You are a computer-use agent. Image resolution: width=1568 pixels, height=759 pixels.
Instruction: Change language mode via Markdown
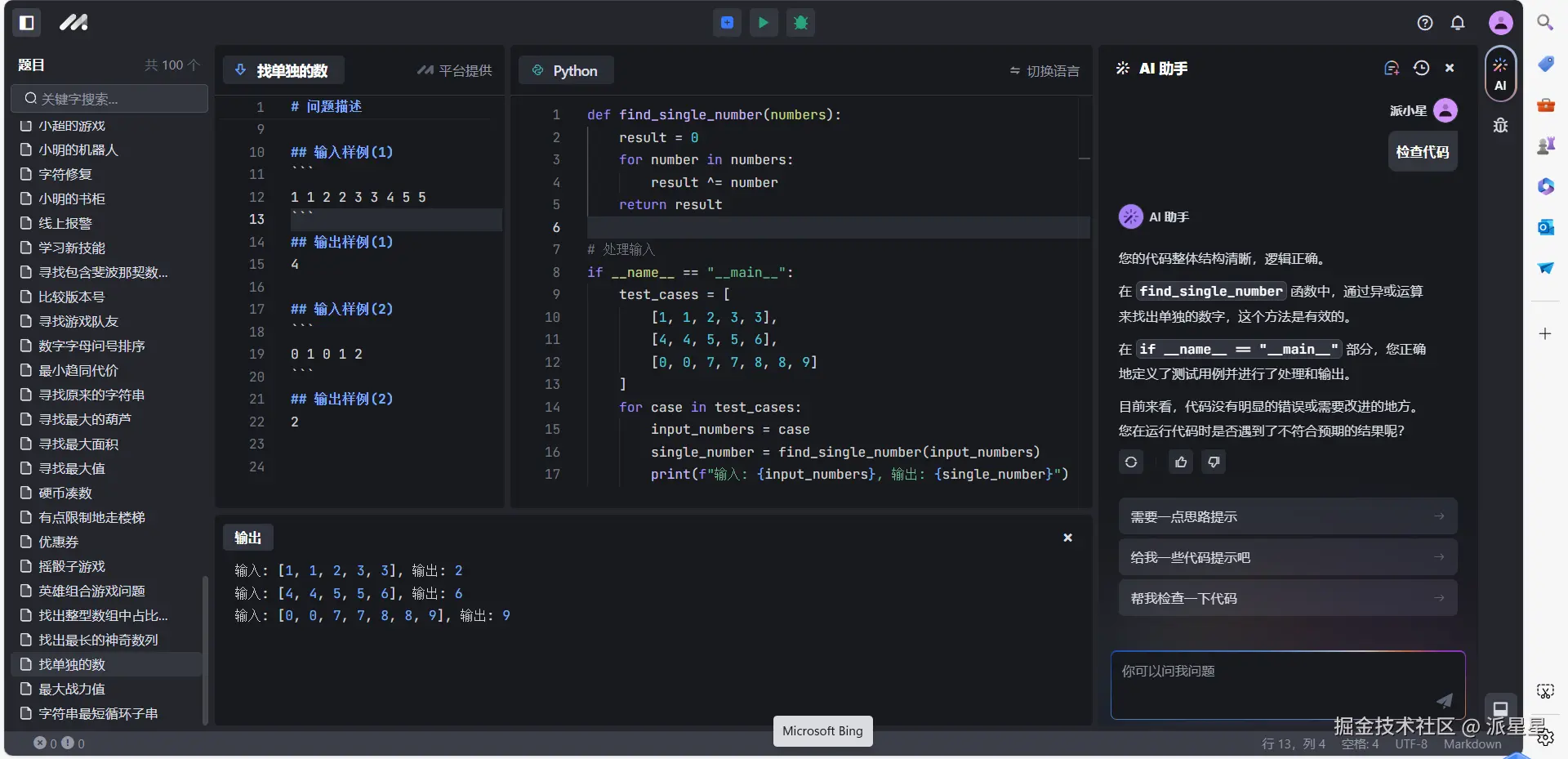coord(1472,744)
